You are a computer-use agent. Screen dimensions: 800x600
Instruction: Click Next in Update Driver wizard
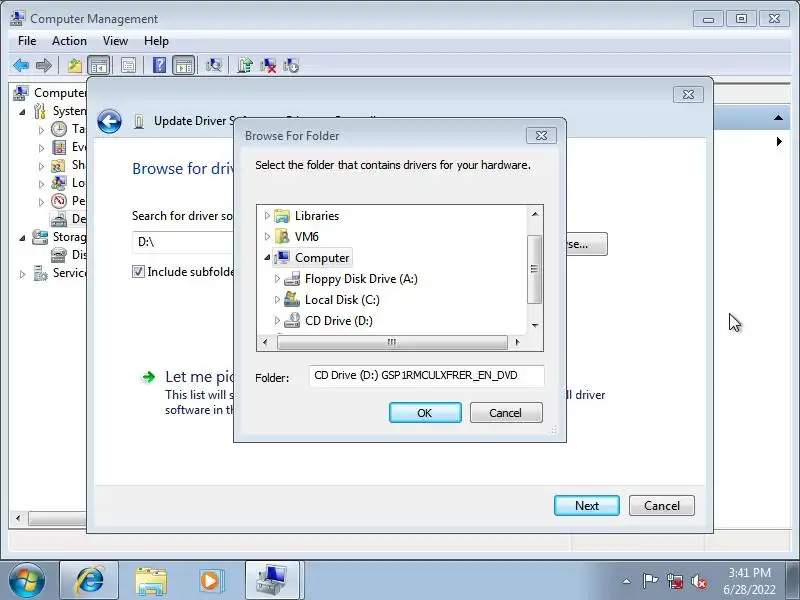click(x=587, y=506)
